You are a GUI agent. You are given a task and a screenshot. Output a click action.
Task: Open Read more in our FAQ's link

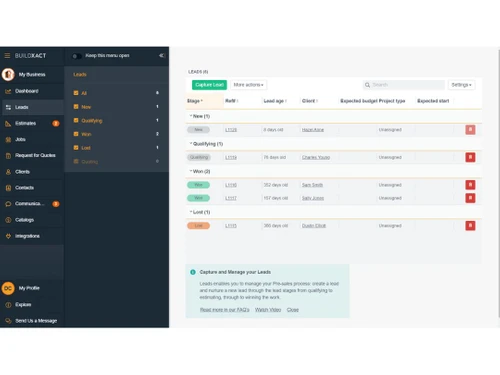click(x=225, y=310)
